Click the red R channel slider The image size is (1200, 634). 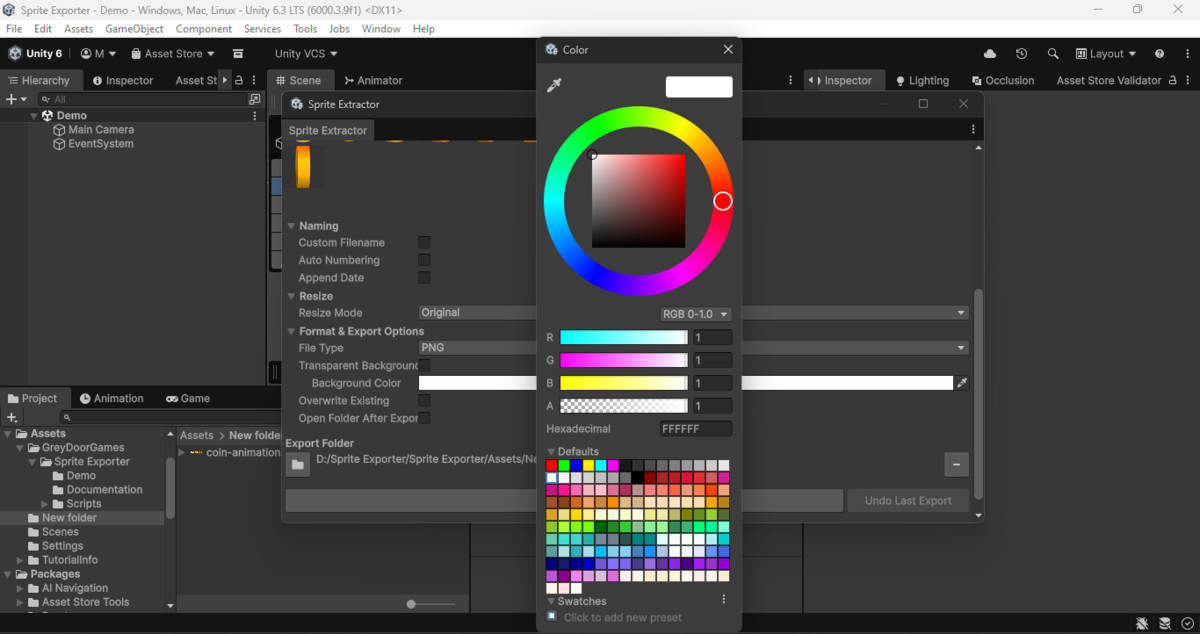[x=624, y=338]
